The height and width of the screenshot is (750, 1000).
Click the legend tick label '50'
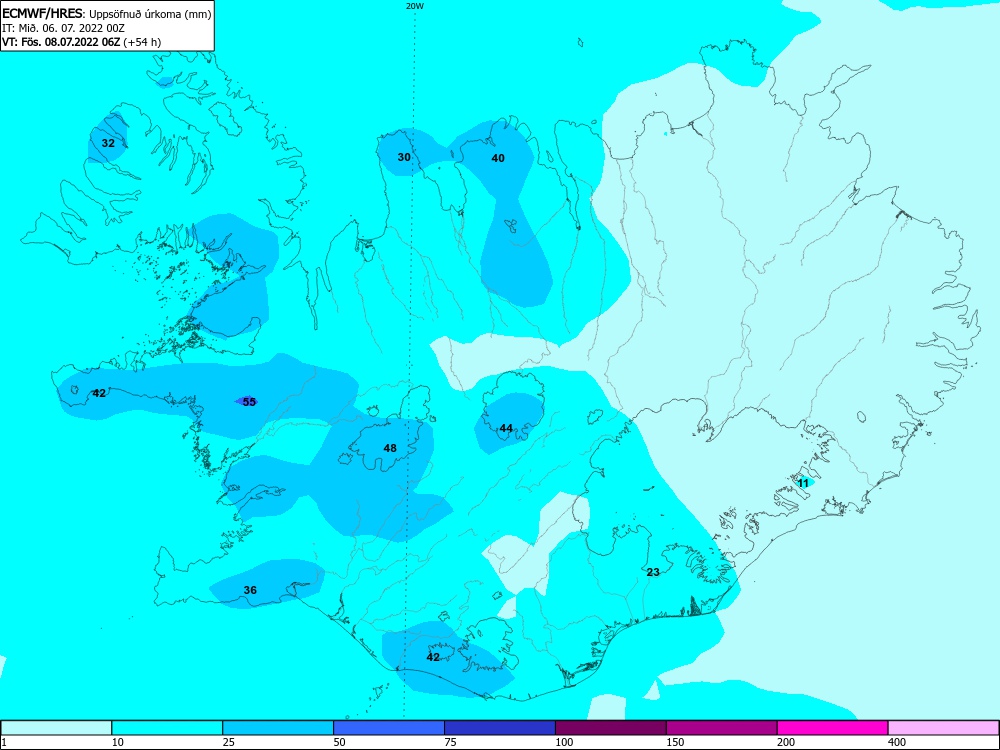[340, 742]
